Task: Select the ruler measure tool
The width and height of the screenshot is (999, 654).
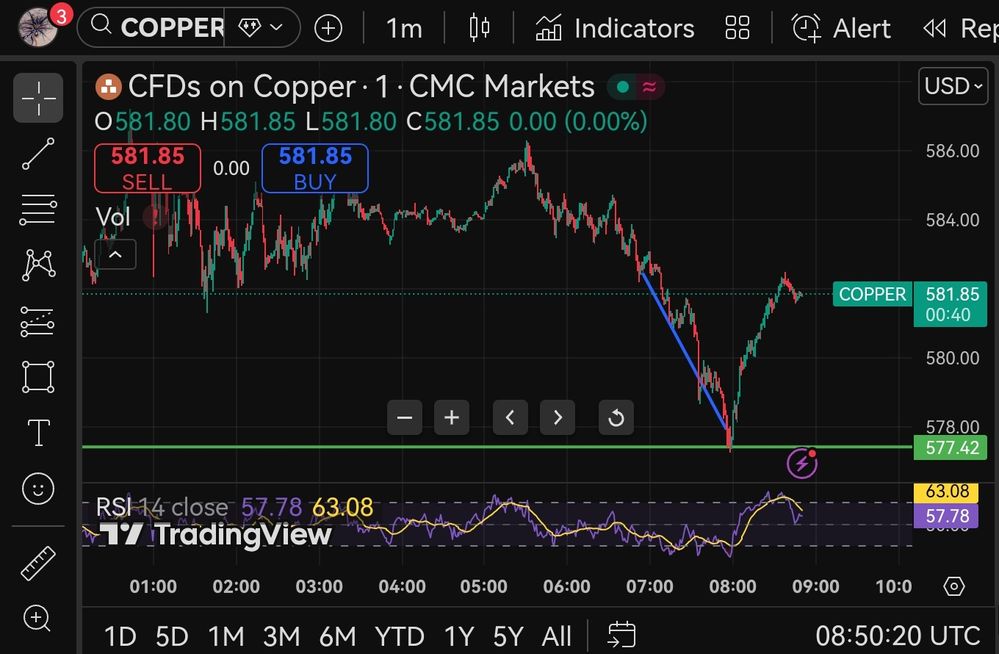Action: coord(38,563)
